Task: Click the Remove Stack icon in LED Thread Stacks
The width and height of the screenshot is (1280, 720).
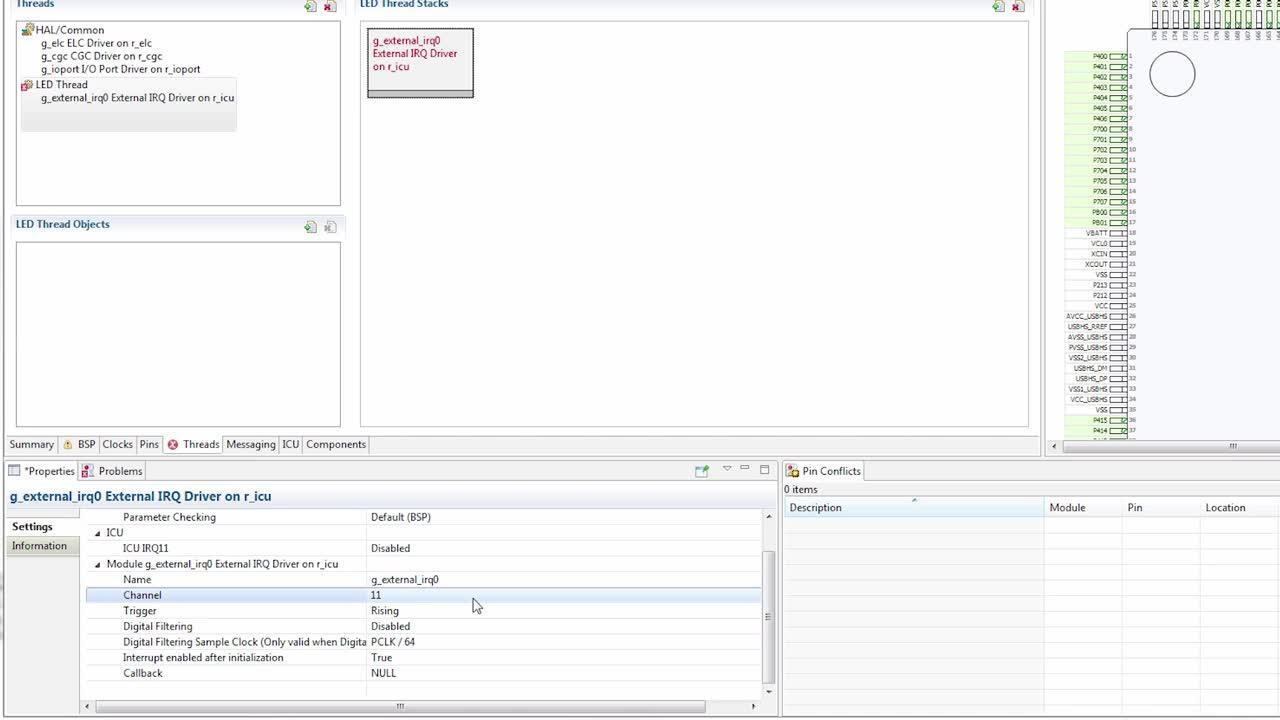Action: (x=1016, y=6)
